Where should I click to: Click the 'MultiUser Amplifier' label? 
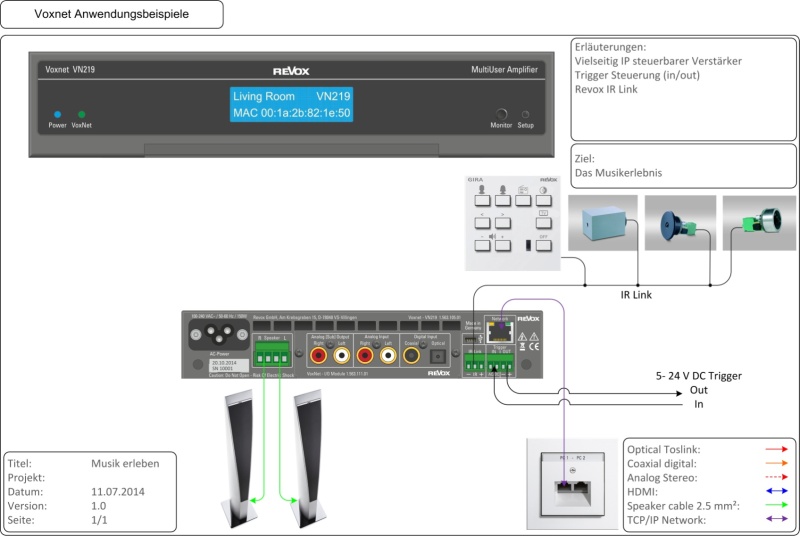pyautogui.click(x=504, y=69)
